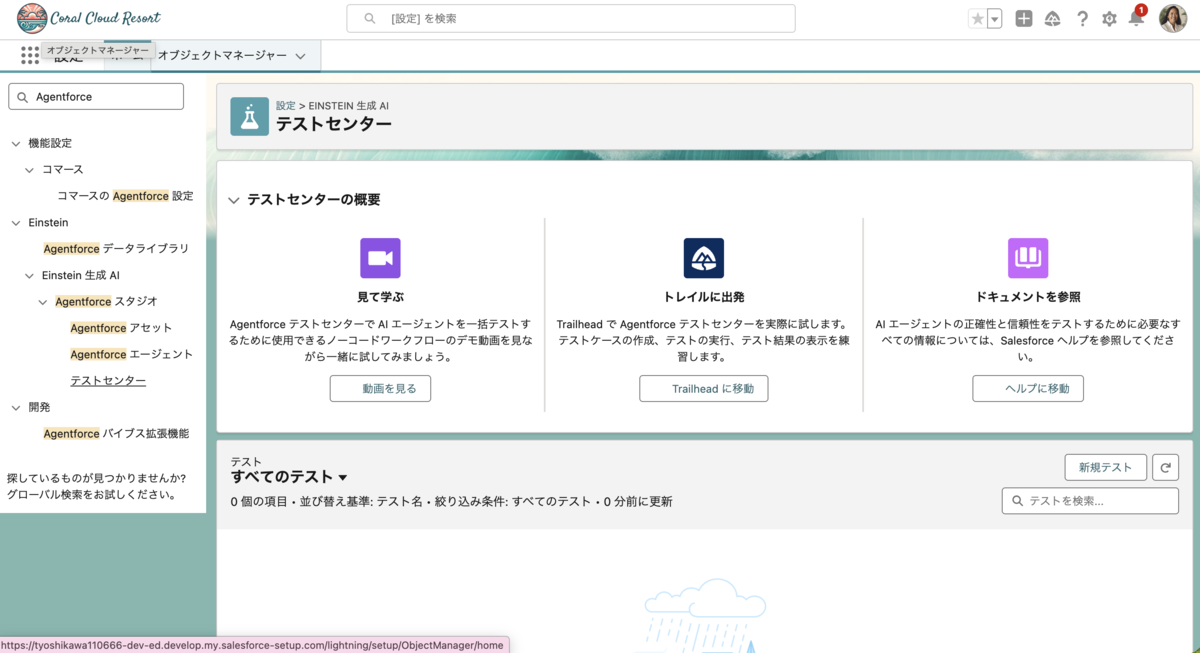Click the 新規テスト button
Screen dimensions: 1200x653
pyautogui.click(x=1106, y=467)
